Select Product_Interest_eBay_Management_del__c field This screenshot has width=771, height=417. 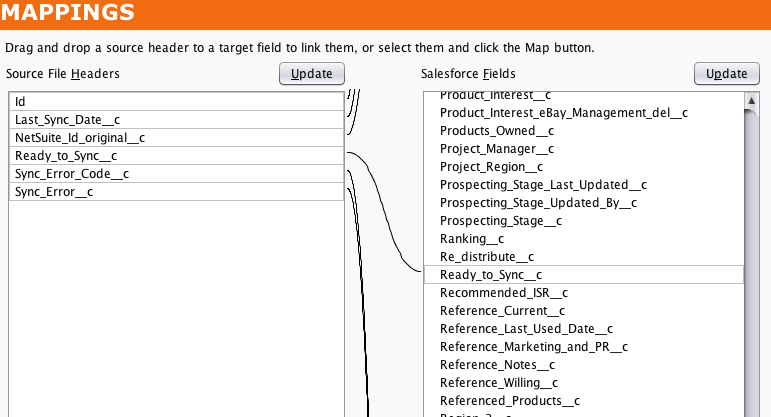coord(564,113)
